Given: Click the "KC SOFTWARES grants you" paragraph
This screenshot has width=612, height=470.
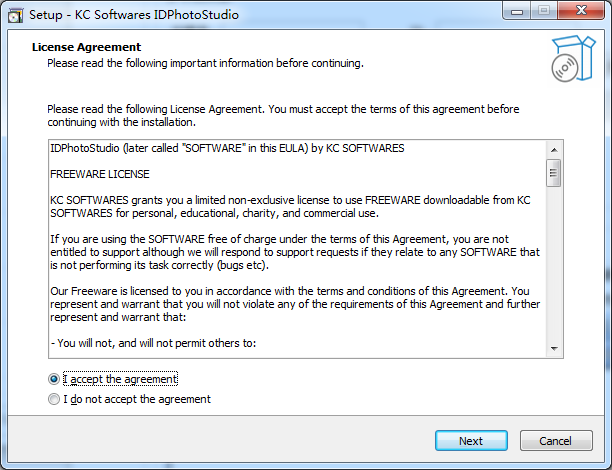Looking at the screenshot, I should point(290,207).
